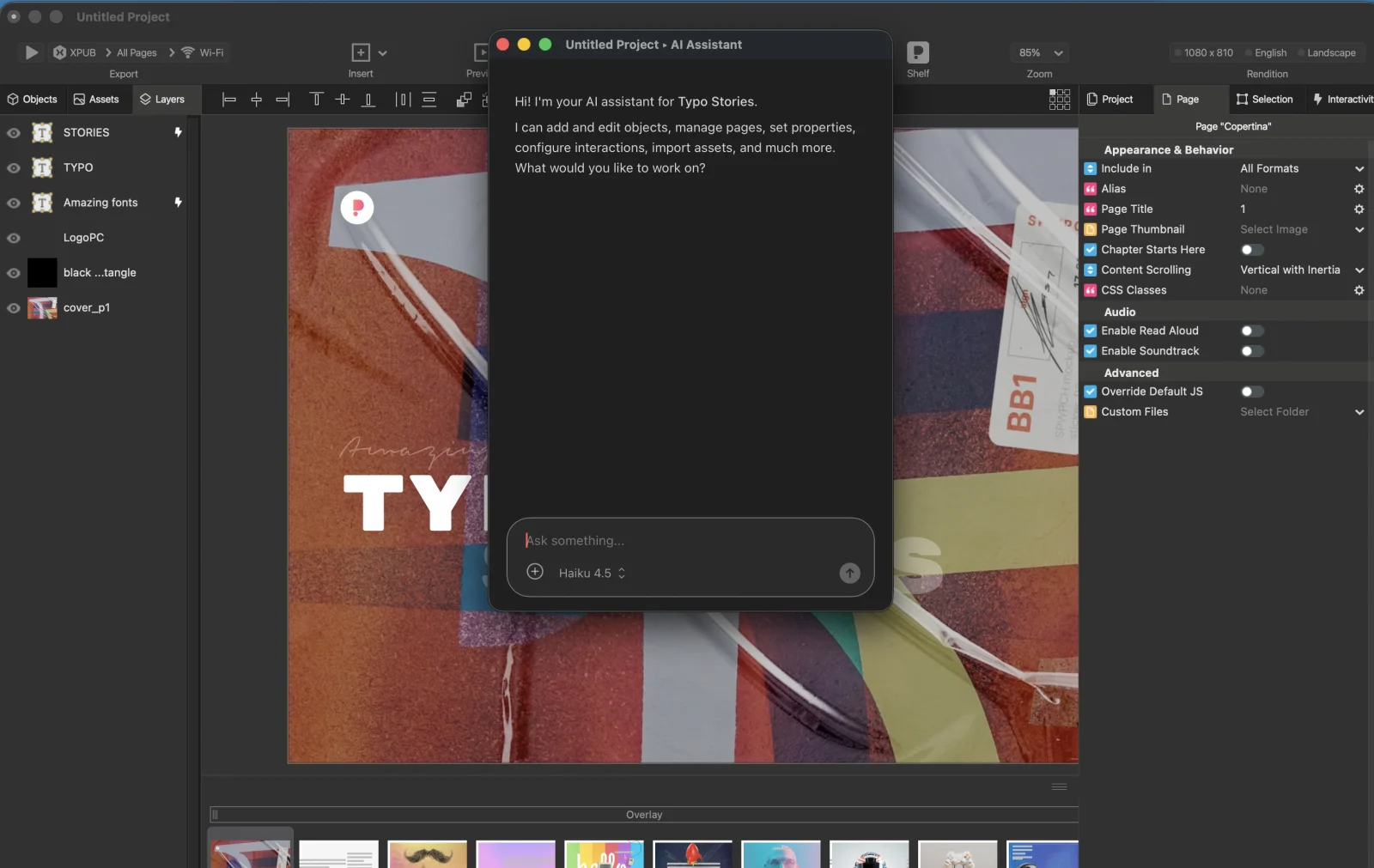The width and height of the screenshot is (1374, 868).
Task: Select the cover_p1 layer thumbnail
Action: tap(42, 307)
